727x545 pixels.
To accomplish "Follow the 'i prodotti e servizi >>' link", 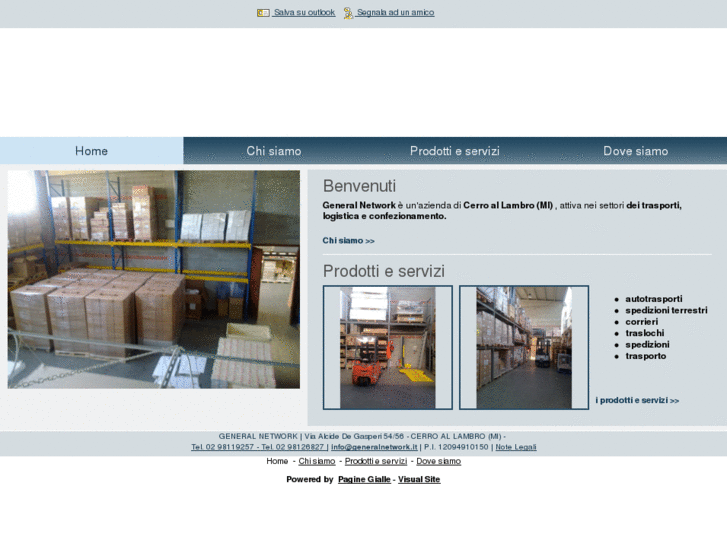I will [x=638, y=400].
